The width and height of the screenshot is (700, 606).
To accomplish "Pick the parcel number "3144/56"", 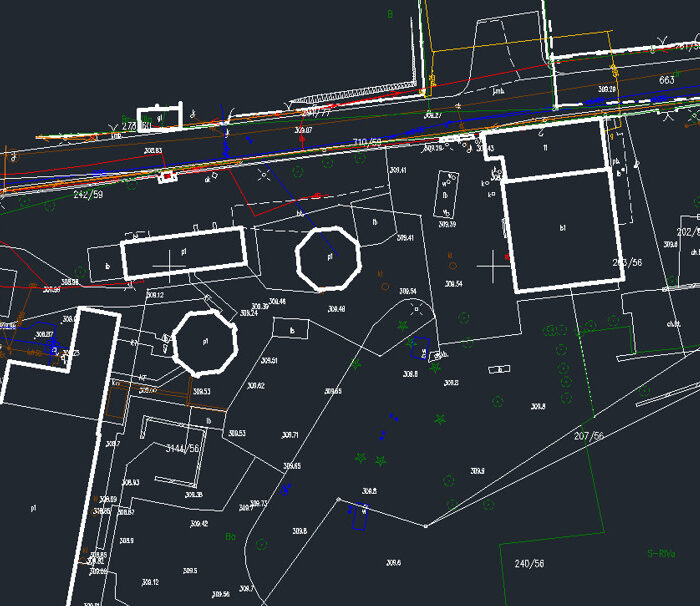I will (x=183, y=448).
